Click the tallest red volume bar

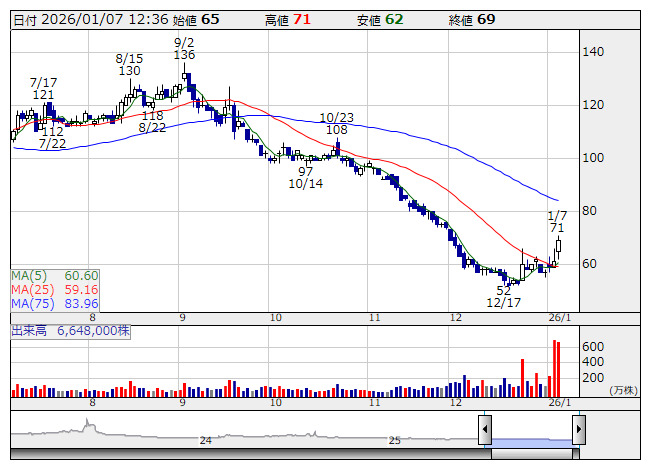553,368
